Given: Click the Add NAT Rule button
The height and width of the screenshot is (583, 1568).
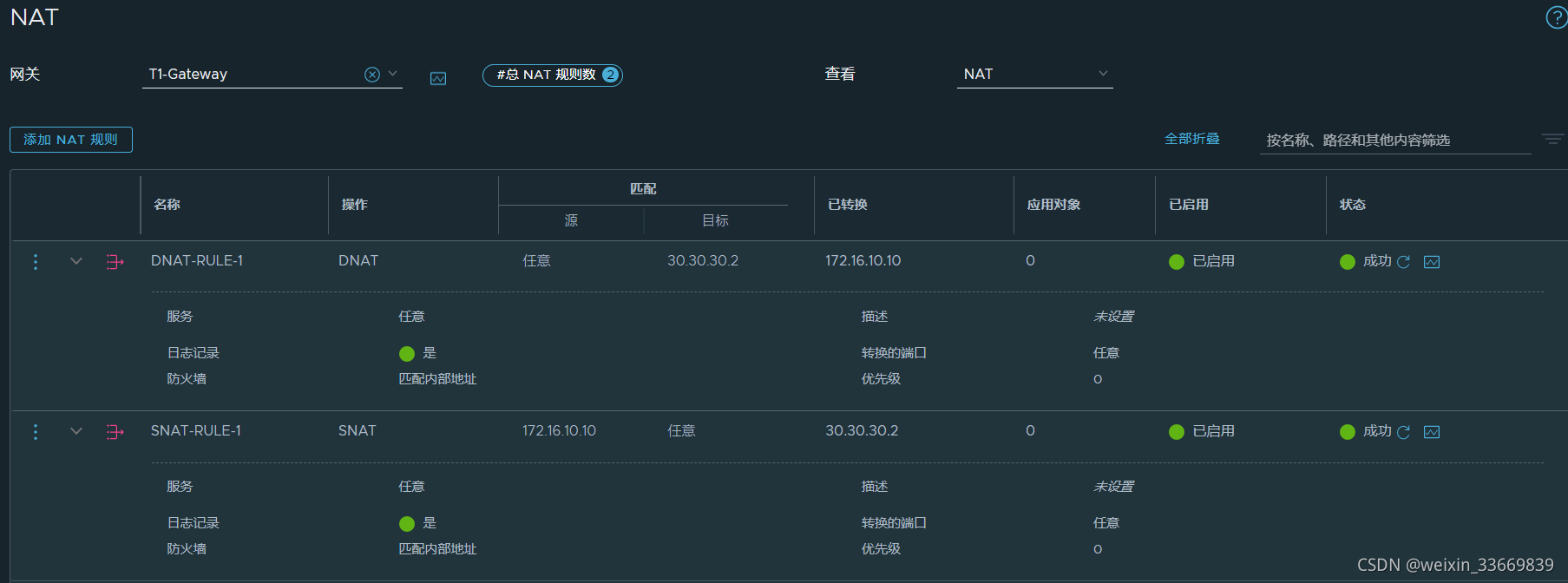Looking at the screenshot, I should (x=71, y=140).
